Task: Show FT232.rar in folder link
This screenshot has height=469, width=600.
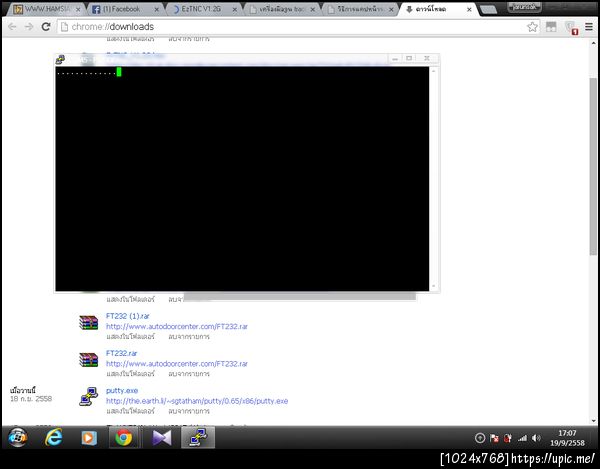Action: (130, 374)
